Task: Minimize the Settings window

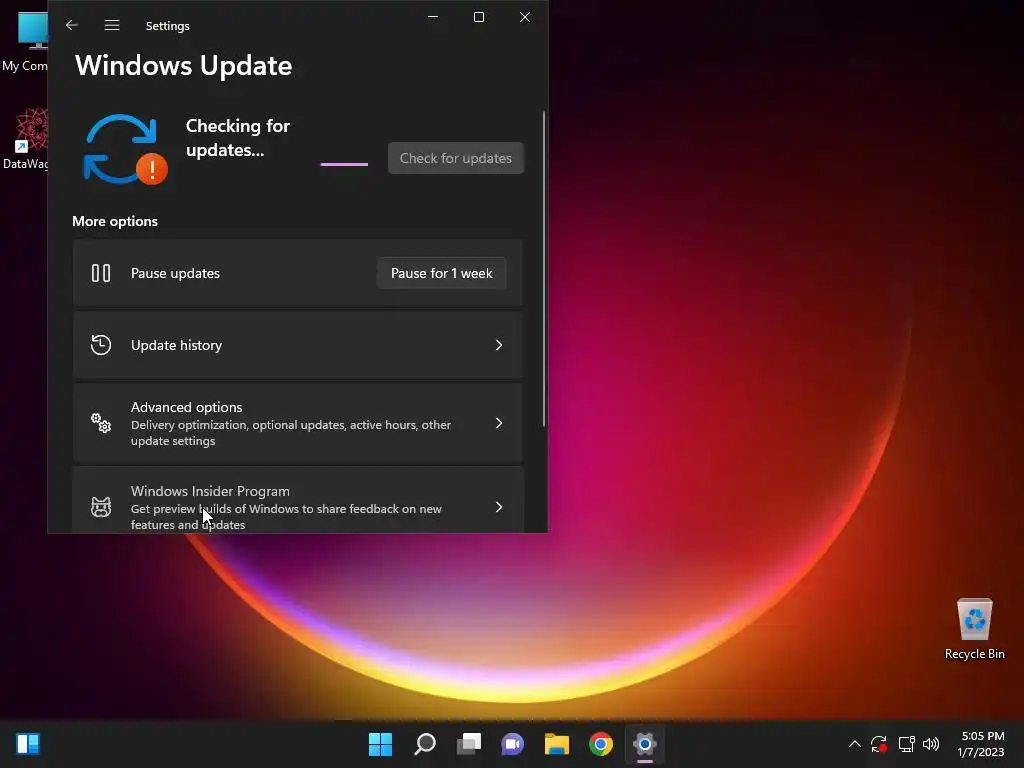Action: (432, 17)
